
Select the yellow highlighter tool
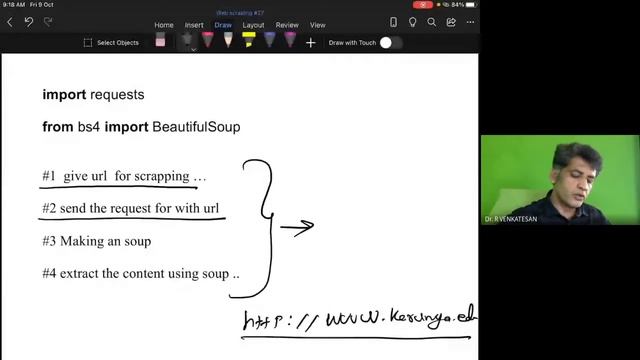coord(249,40)
